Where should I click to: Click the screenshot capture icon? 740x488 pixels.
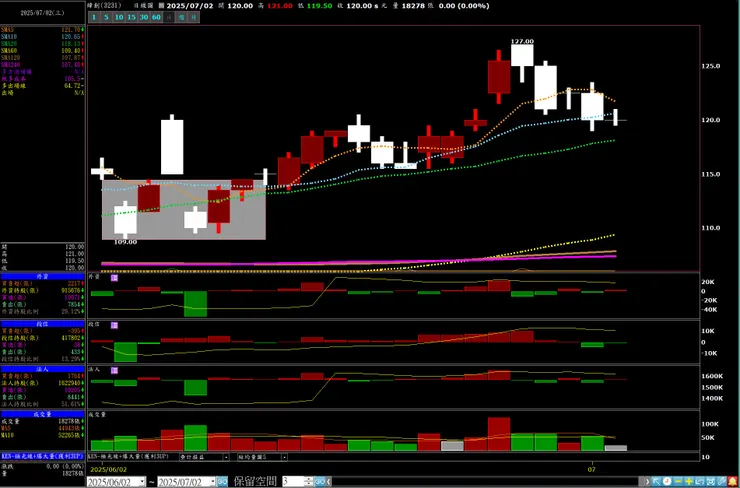tap(711, 482)
